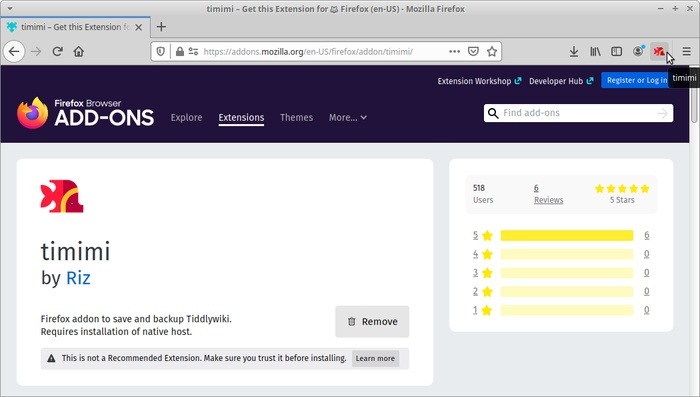Go to the Explore section

coord(186,117)
